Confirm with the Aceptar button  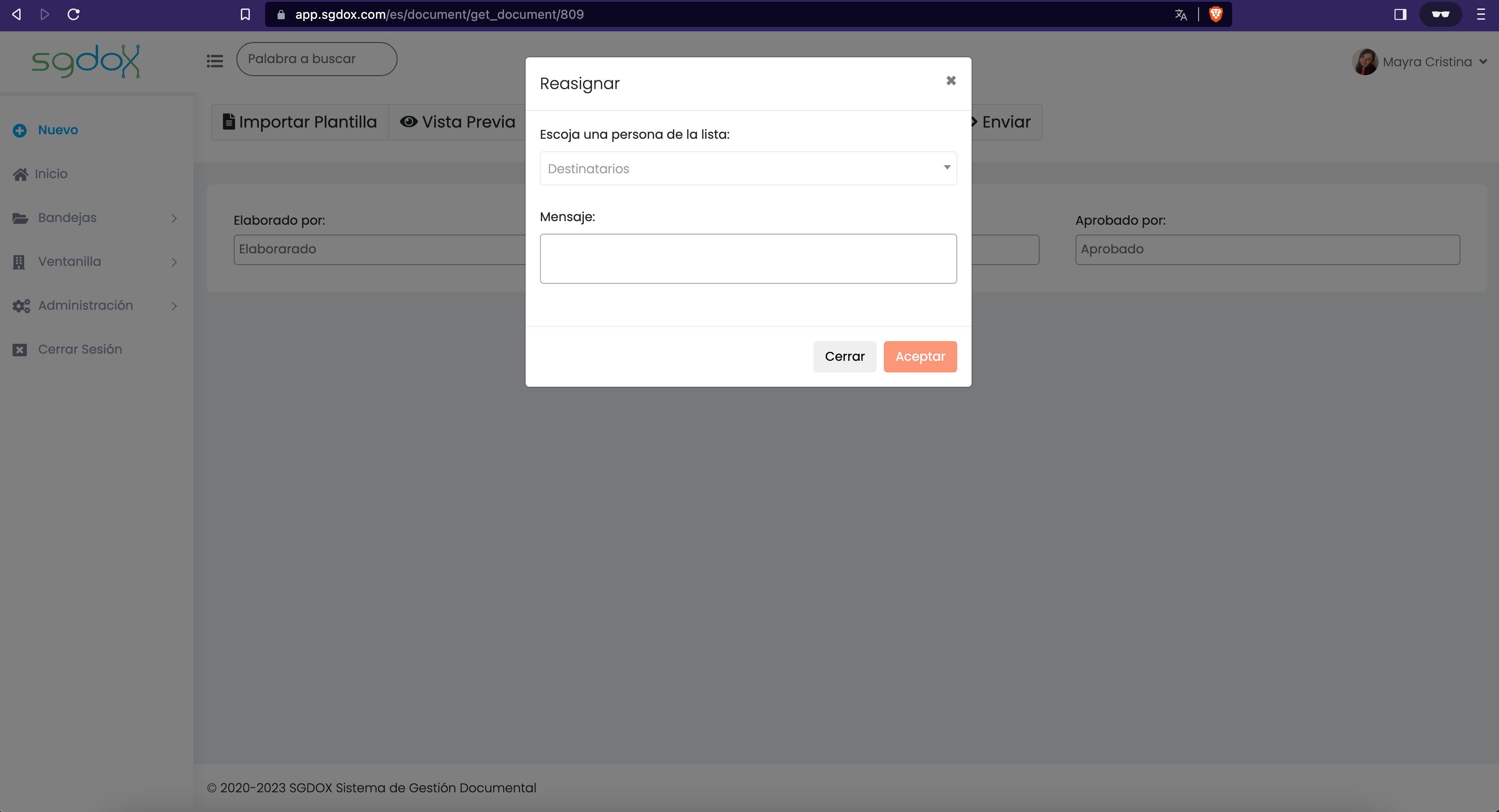point(920,357)
